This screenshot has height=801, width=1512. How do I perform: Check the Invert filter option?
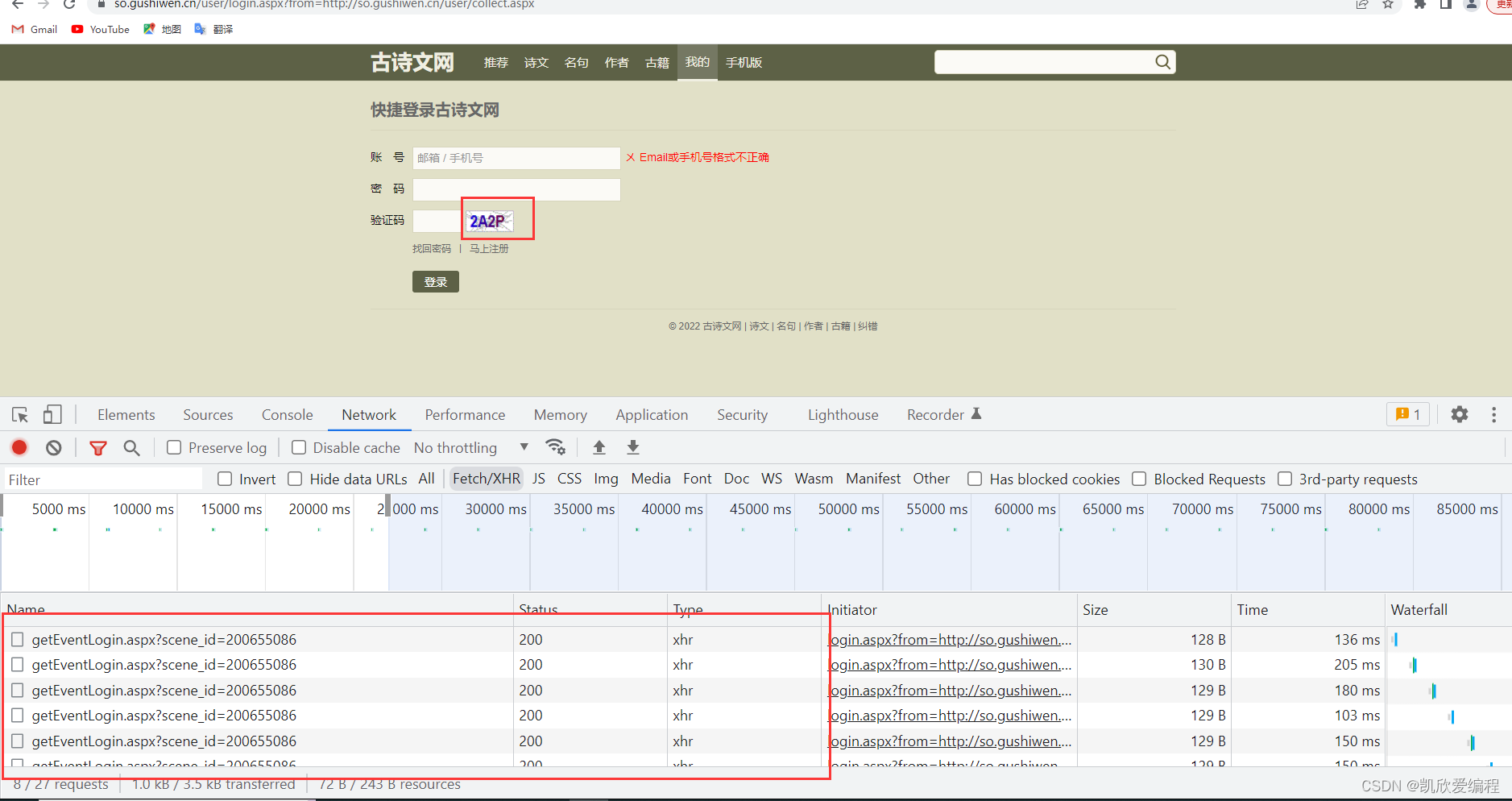pos(225,479)
